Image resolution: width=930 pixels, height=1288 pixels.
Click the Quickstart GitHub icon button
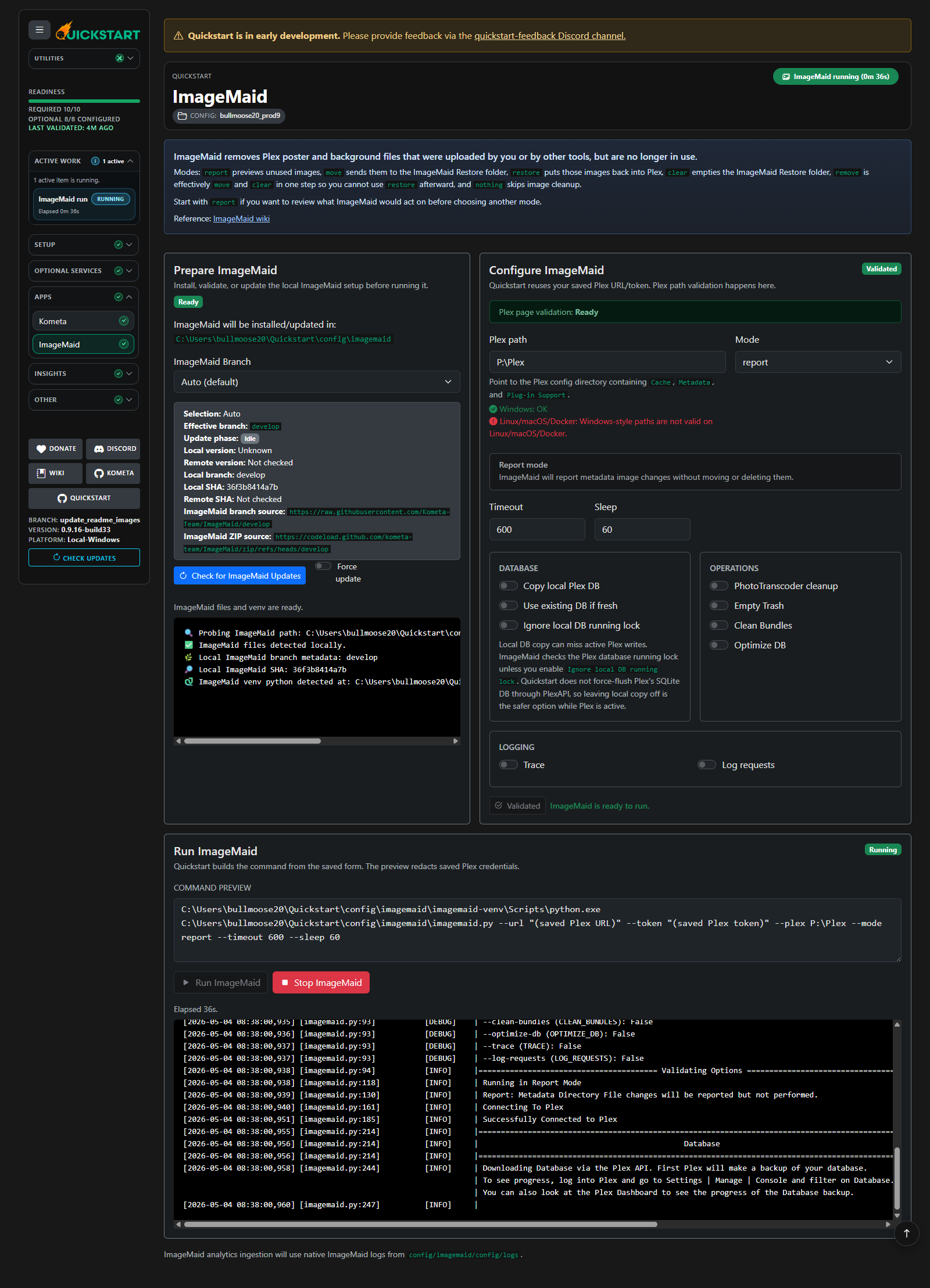(x=84, y=498)
